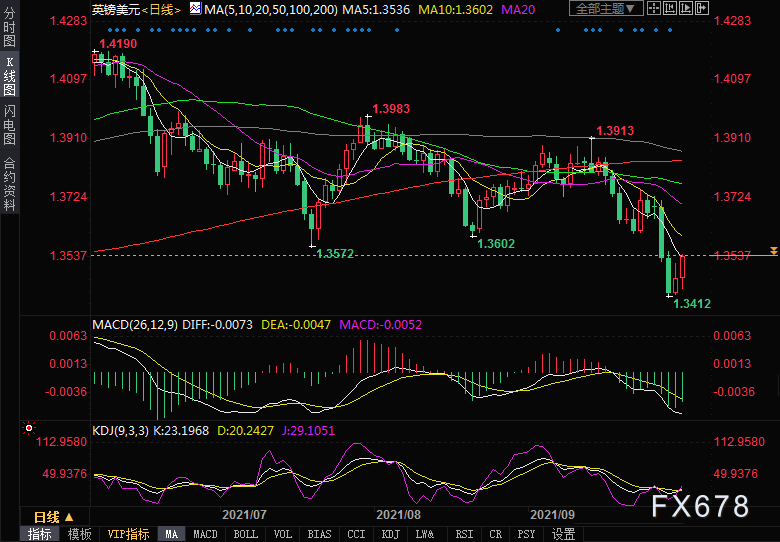The width and height of the screenshot is (780, 542).
Task: Click the red KDJ signal sun icon
Action: [x=29, y=428]
